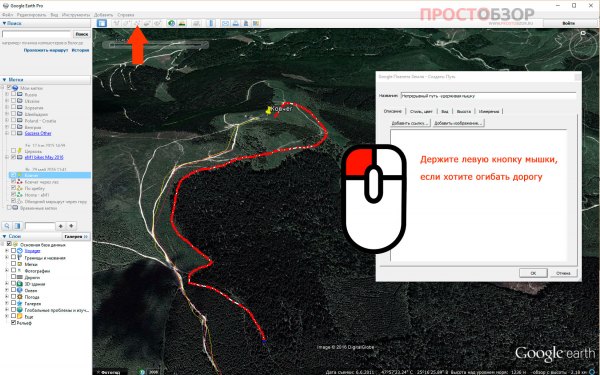The image size is (600, 375).
Task: Check the Временные метки checkbox
Action: 9,208
